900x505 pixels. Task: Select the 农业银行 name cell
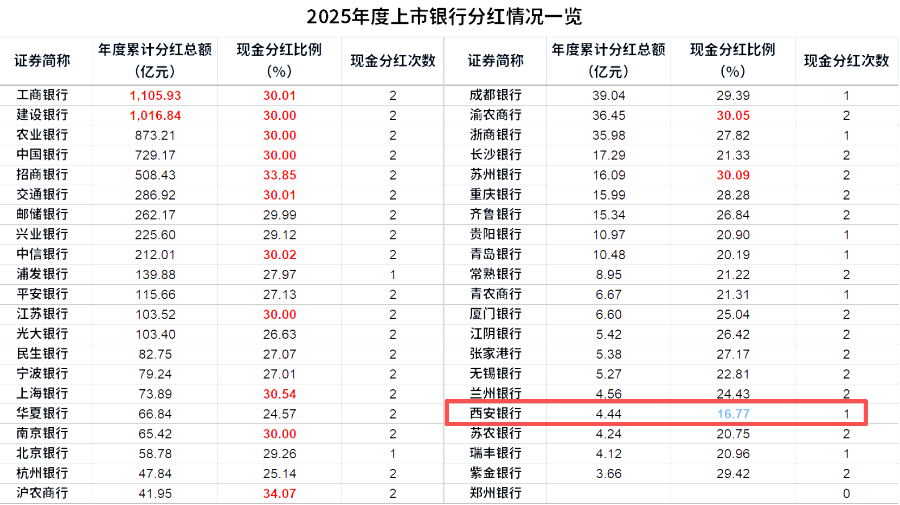pyautogui.click(x=42, y=135)
